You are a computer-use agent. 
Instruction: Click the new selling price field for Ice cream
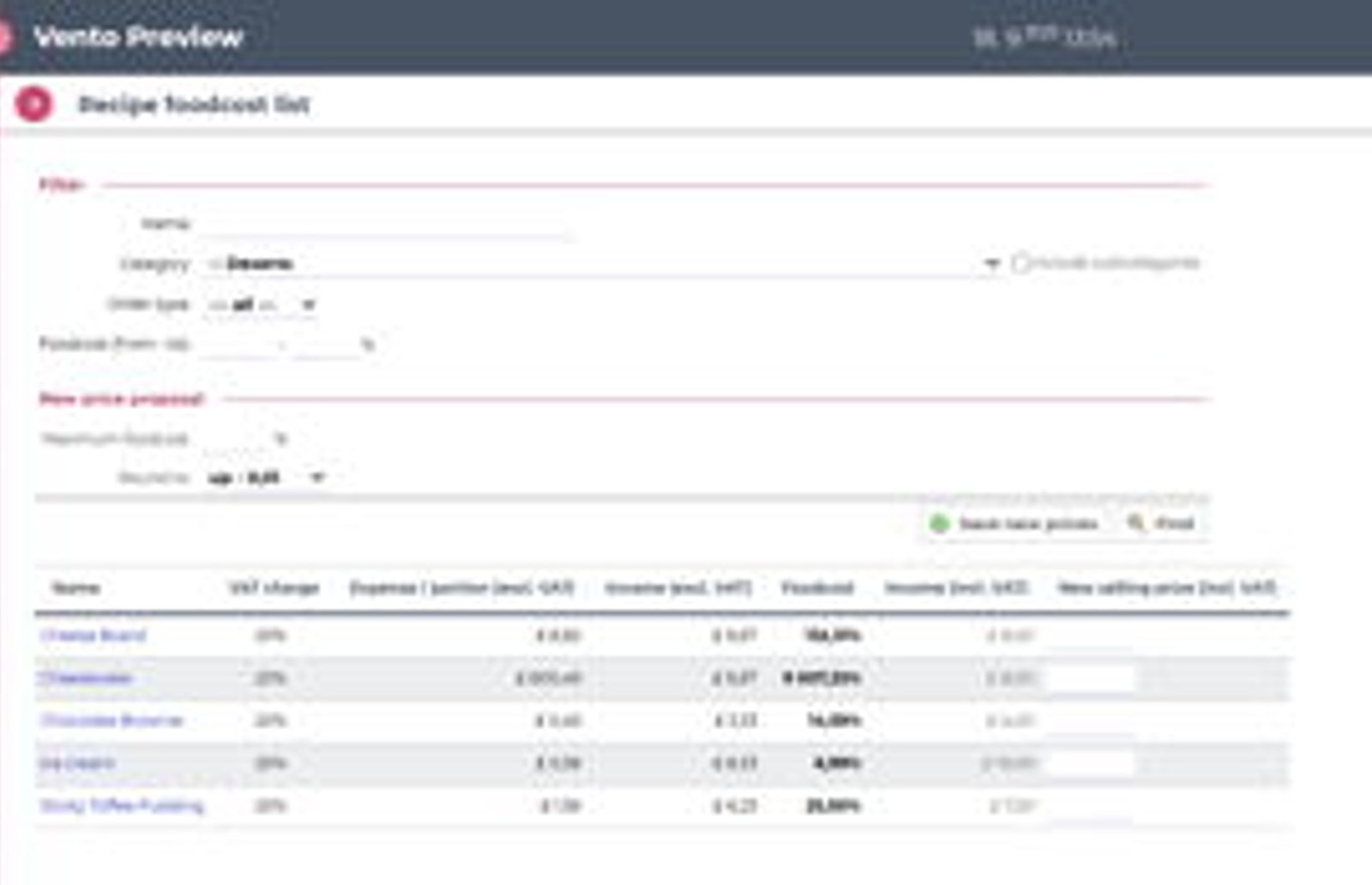[1090, 763]
